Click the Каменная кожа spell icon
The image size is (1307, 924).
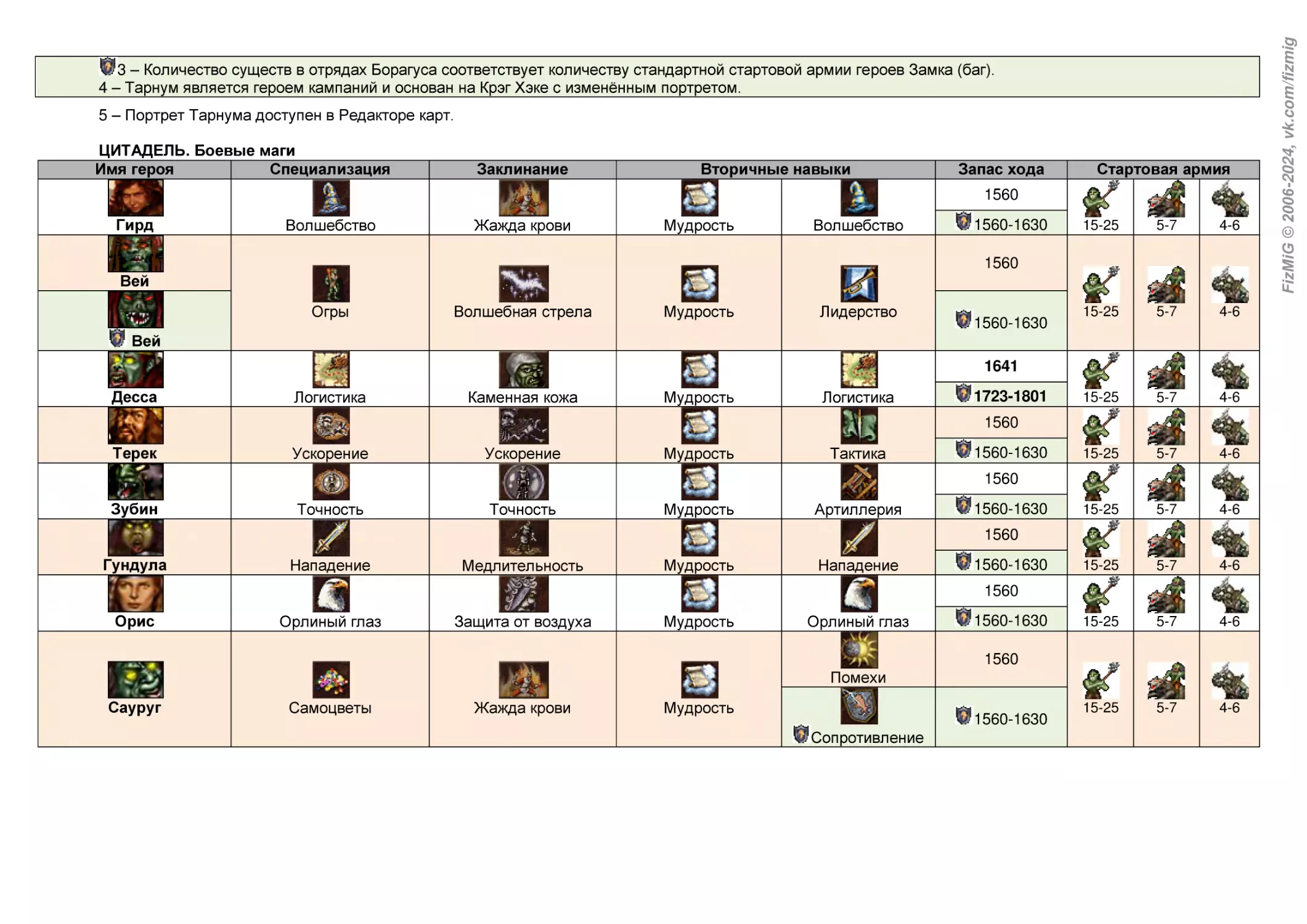(x=524, y=370)
